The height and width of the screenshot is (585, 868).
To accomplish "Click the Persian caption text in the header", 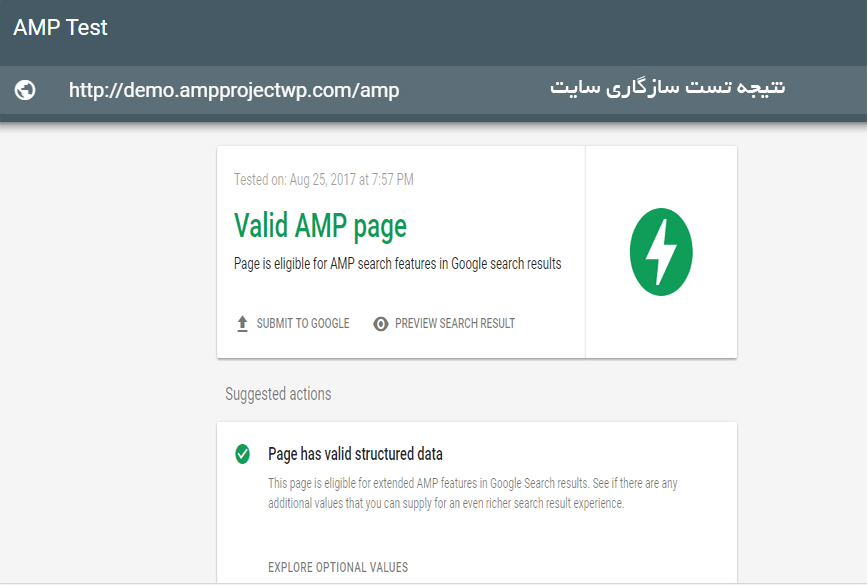I will tap(667, 87).
